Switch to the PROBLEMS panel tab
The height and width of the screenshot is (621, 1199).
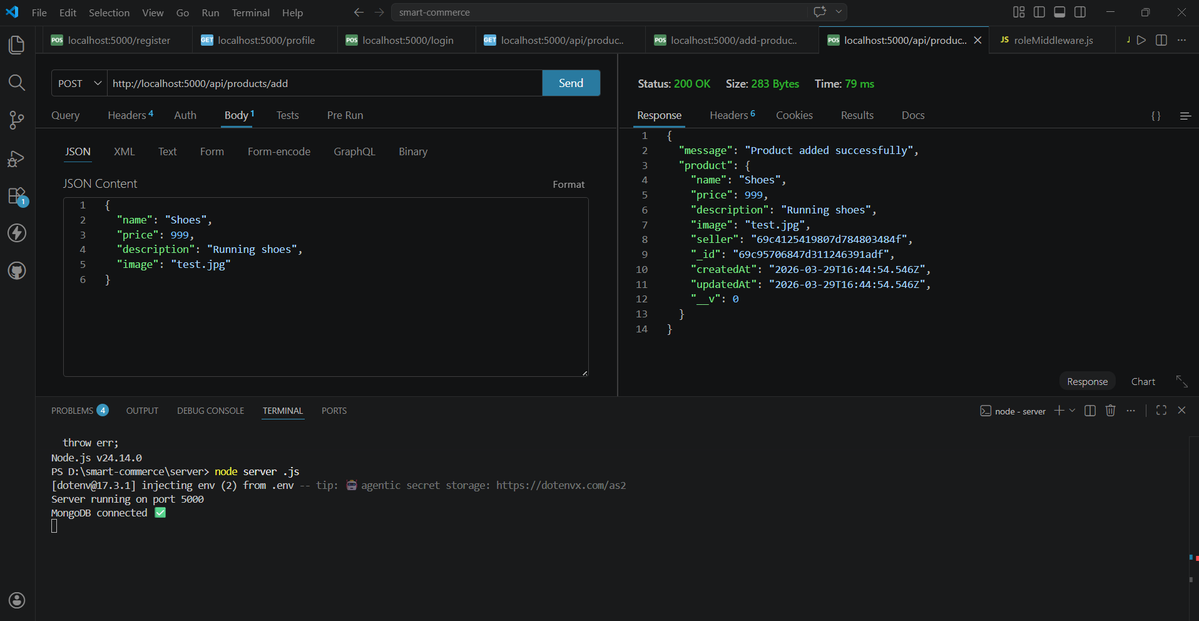click(x=80, y=411)
